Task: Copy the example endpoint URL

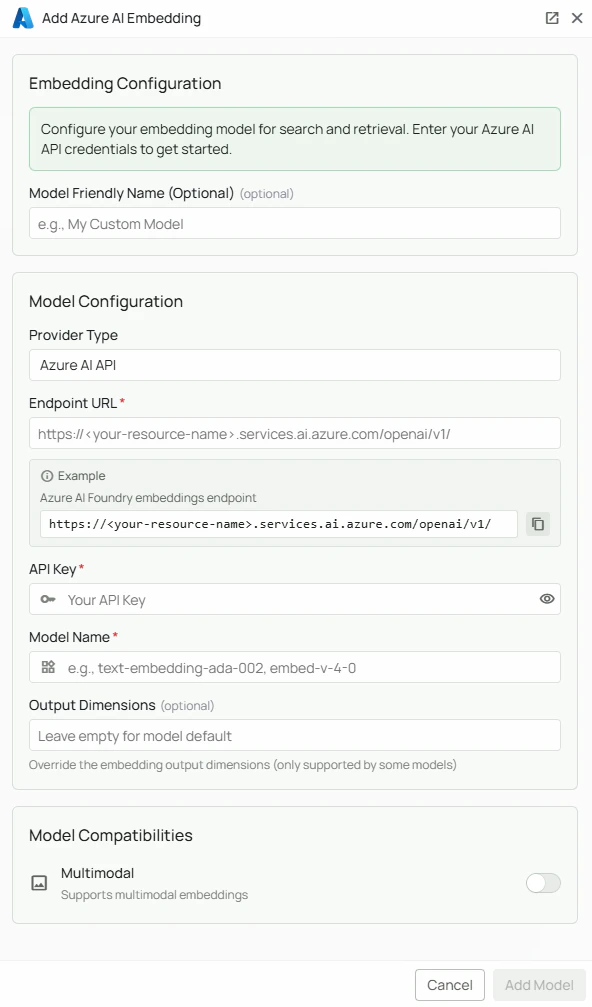Action: (x=537, y=524)
